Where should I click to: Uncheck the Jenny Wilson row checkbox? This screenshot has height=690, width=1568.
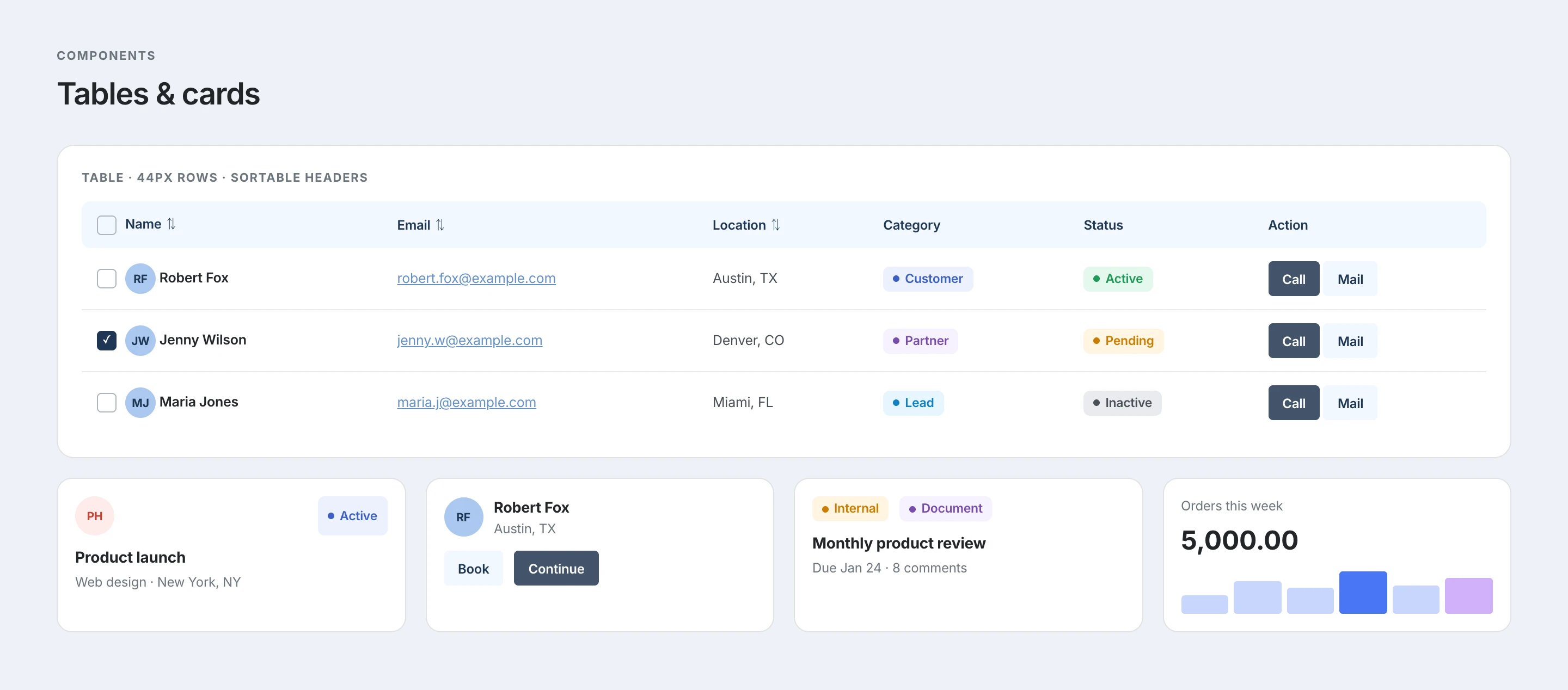click(107, 341)
